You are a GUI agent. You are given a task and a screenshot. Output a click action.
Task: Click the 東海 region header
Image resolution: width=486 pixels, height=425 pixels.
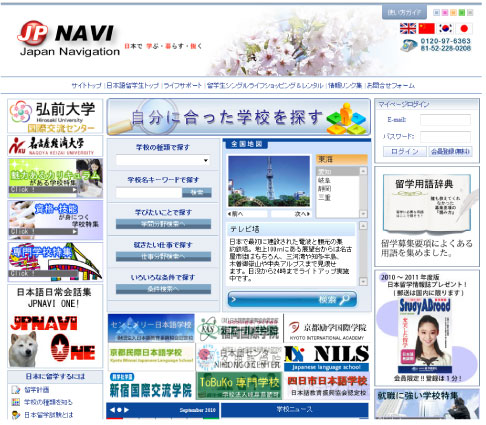(x=341, y=159)
